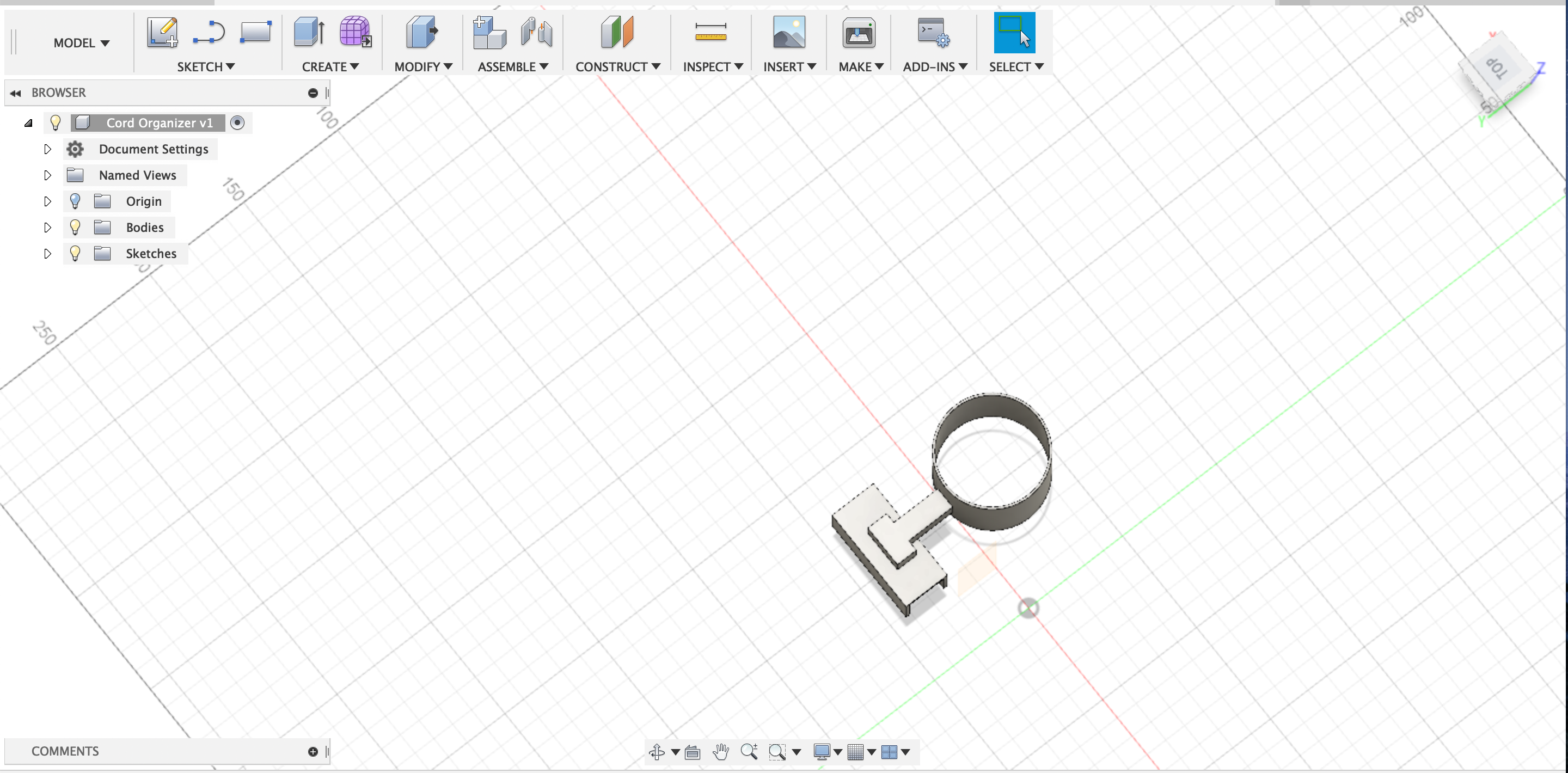Open the INSPECT menu
Image resolution: width=1568 pixels, height=773 pixels.
(712, 67)
